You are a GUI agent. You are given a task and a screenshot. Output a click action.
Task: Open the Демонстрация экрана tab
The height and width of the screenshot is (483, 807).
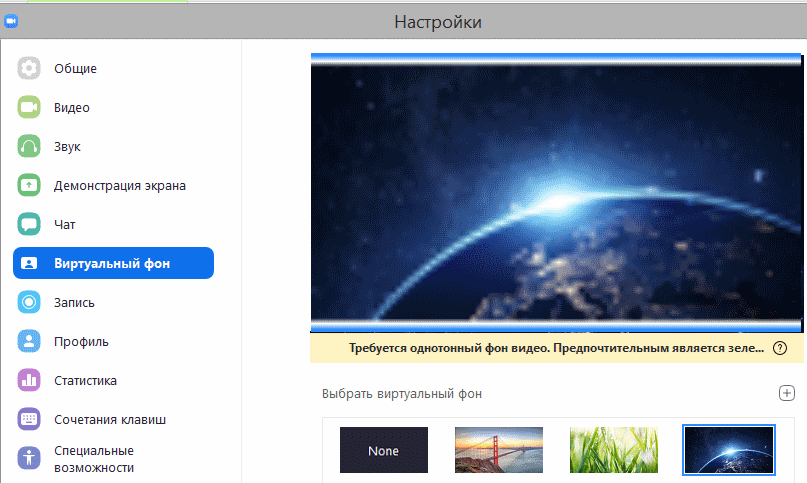coord(113,185)
